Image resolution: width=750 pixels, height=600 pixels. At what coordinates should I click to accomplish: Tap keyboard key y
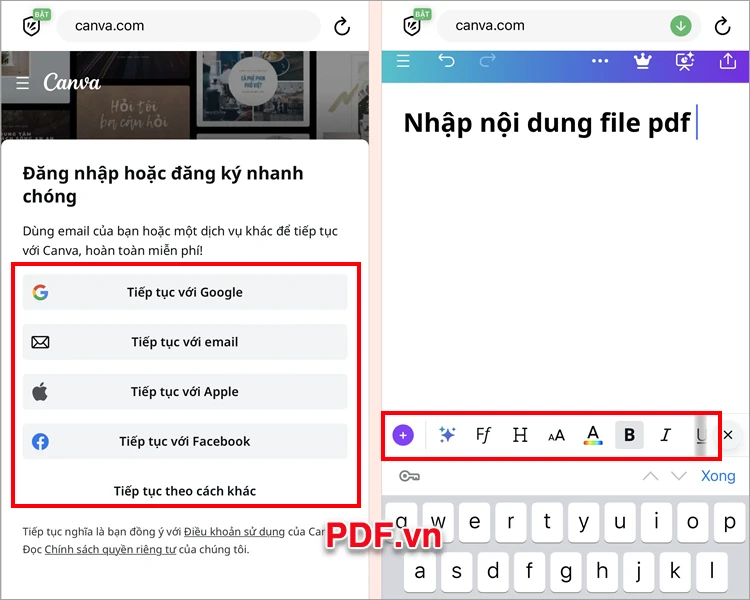pyautogui.click(x=584, y=522)
